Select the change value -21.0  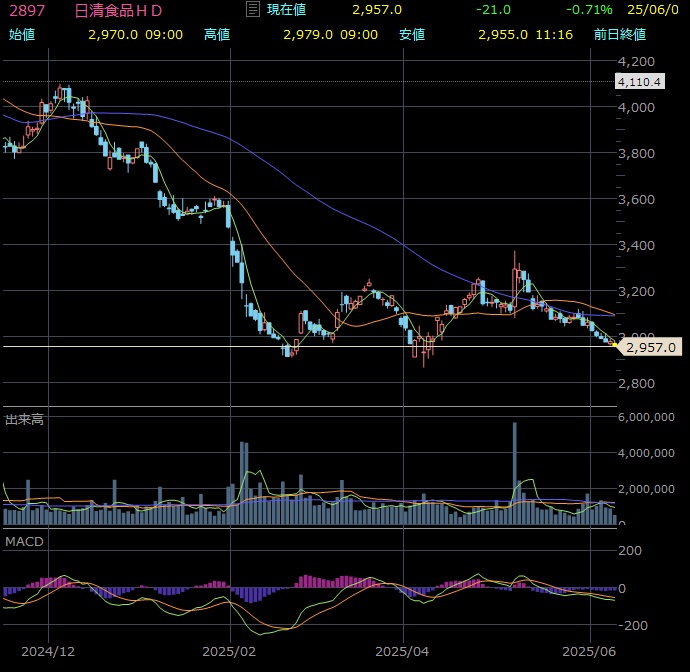(x=493, y=10)
